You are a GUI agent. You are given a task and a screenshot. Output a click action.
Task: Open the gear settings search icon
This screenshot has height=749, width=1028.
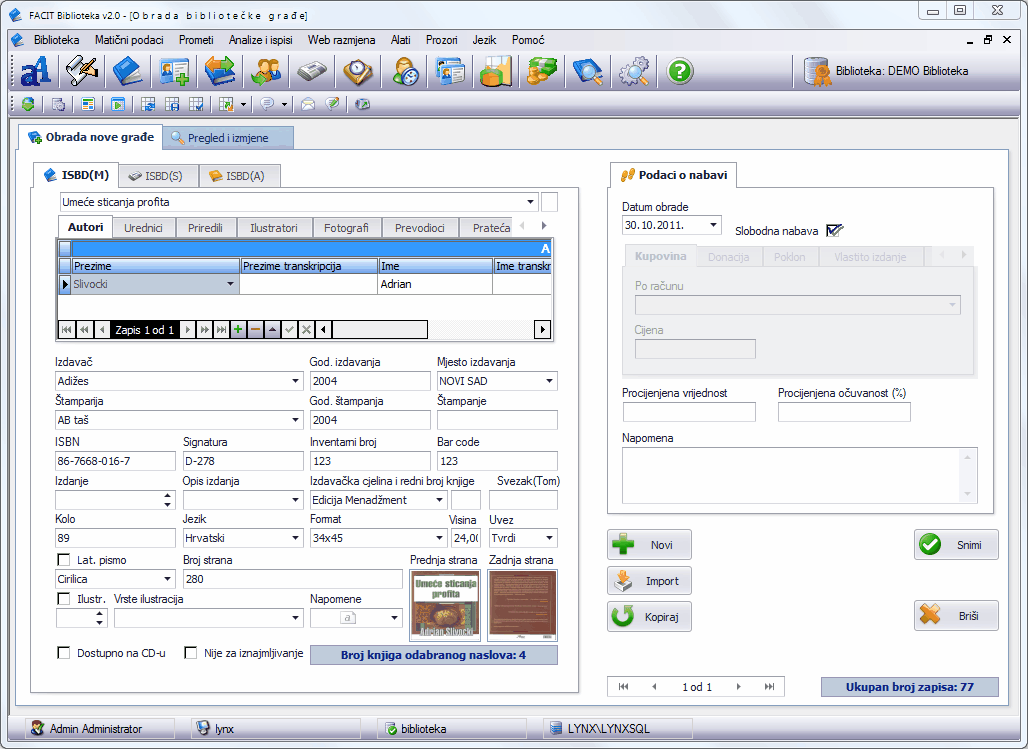click(x=634, y=72)
